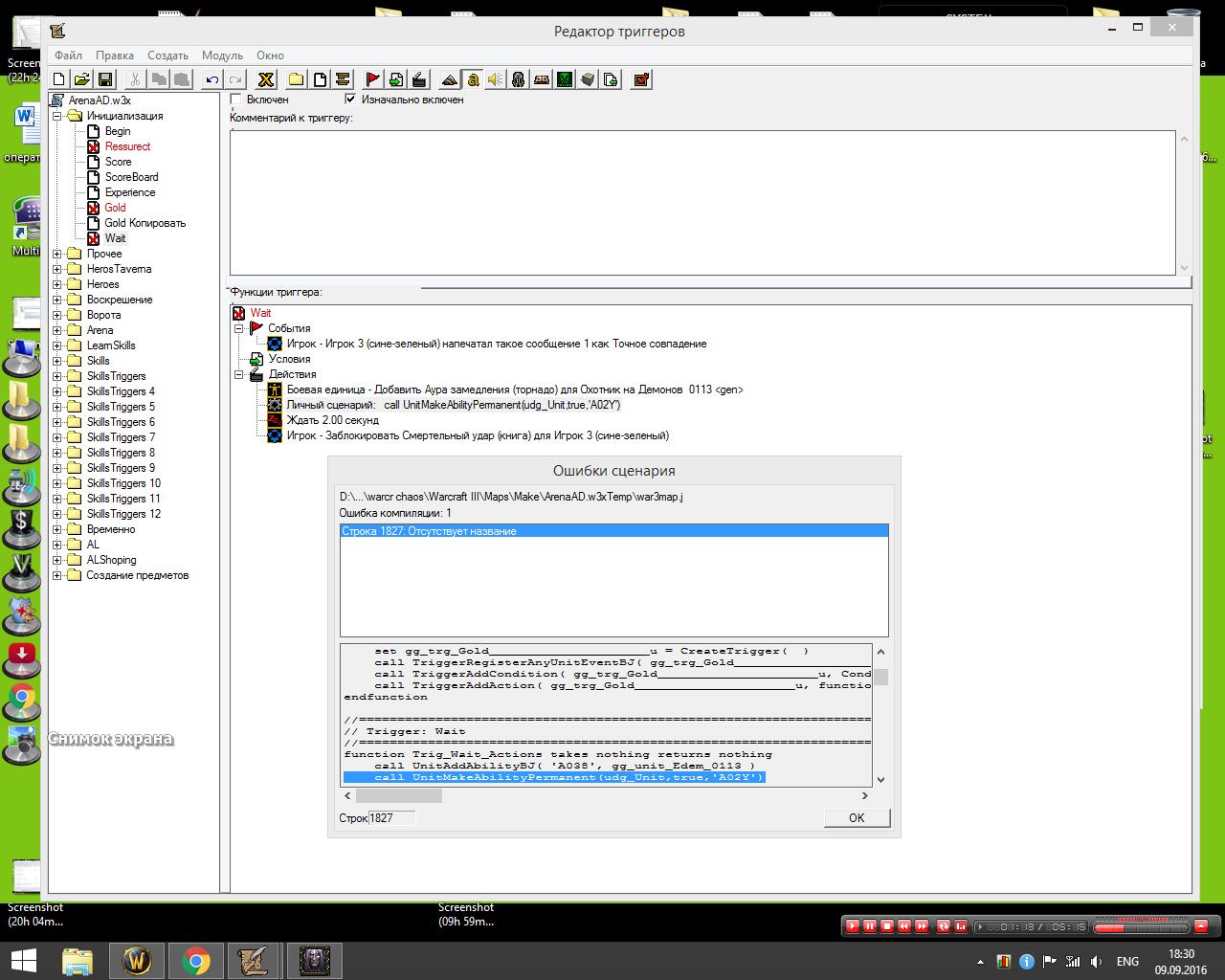Select the Ressurect trigger in the tree
The width and height of the screenshot is (1225, 980).
(x=127, y=146)
